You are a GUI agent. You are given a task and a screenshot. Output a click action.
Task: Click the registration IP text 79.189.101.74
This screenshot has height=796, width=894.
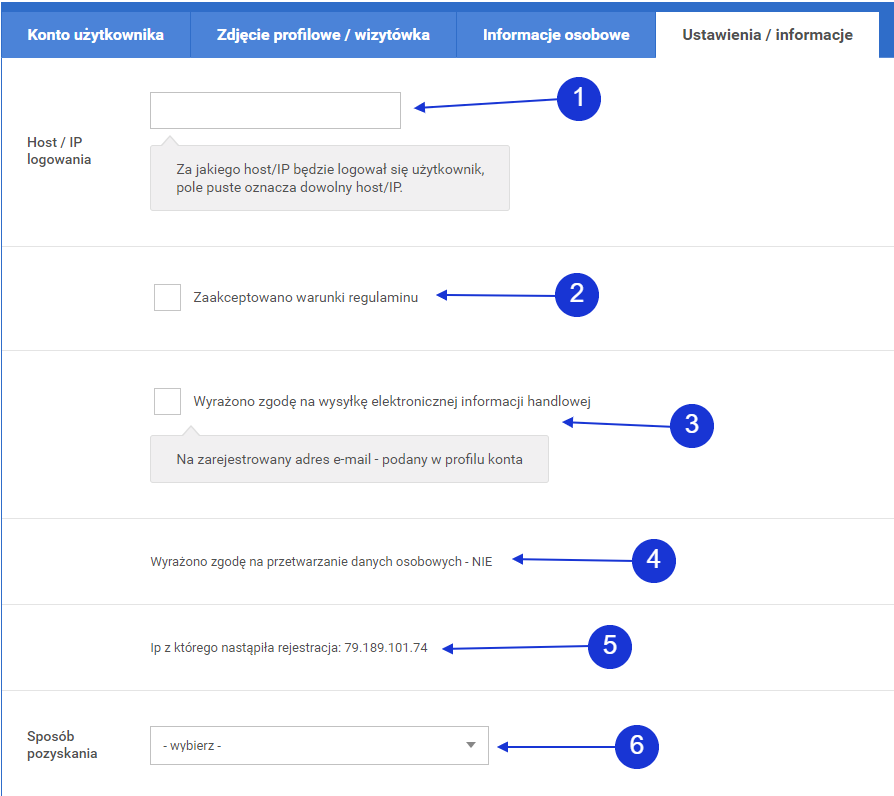click(386, 648)
